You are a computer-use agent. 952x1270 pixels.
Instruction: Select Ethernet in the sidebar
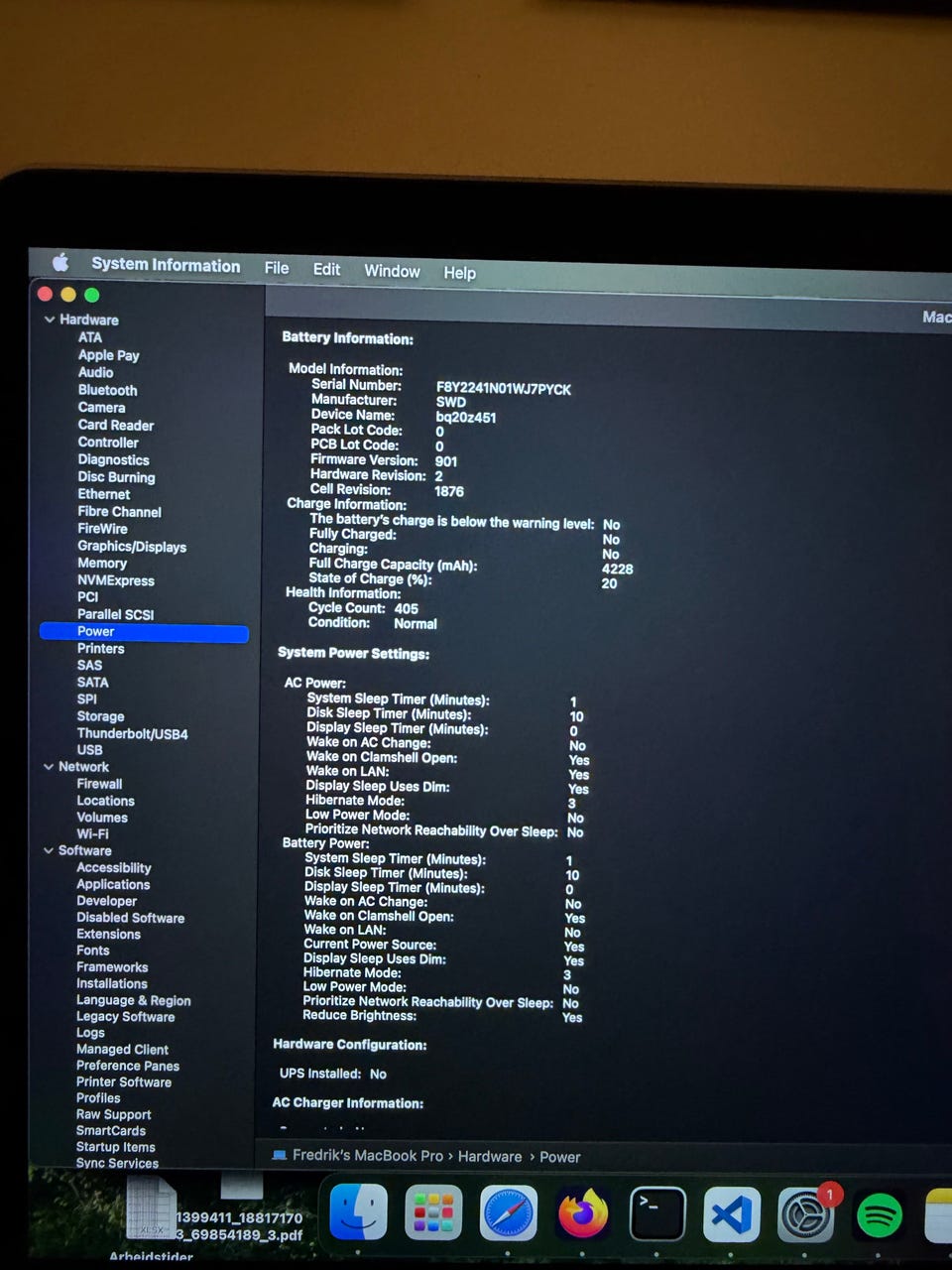pos(104,494)
